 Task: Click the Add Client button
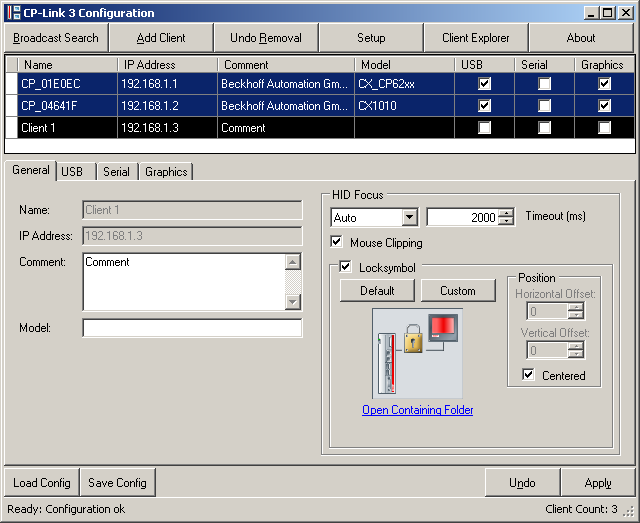pos(161,38)
